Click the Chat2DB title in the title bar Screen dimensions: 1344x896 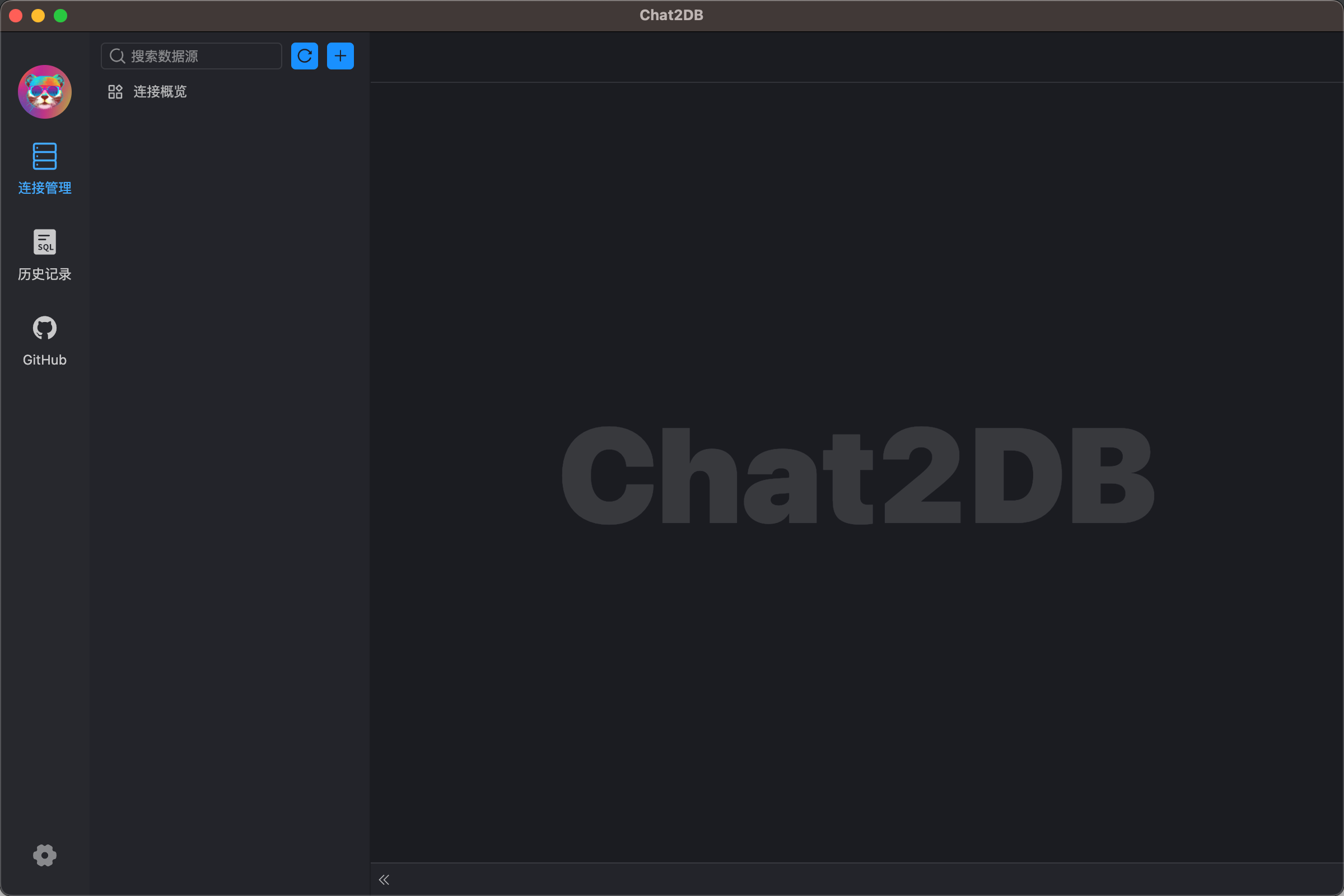click(671, 15)
